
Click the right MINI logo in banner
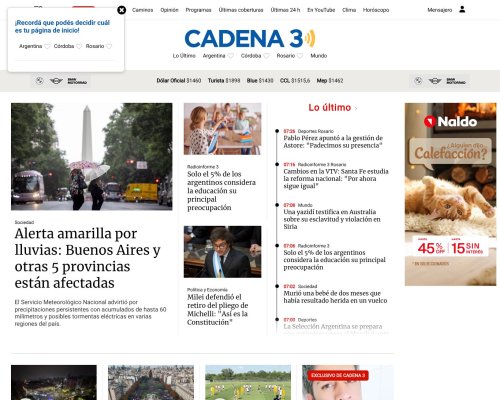pos(435,81)
